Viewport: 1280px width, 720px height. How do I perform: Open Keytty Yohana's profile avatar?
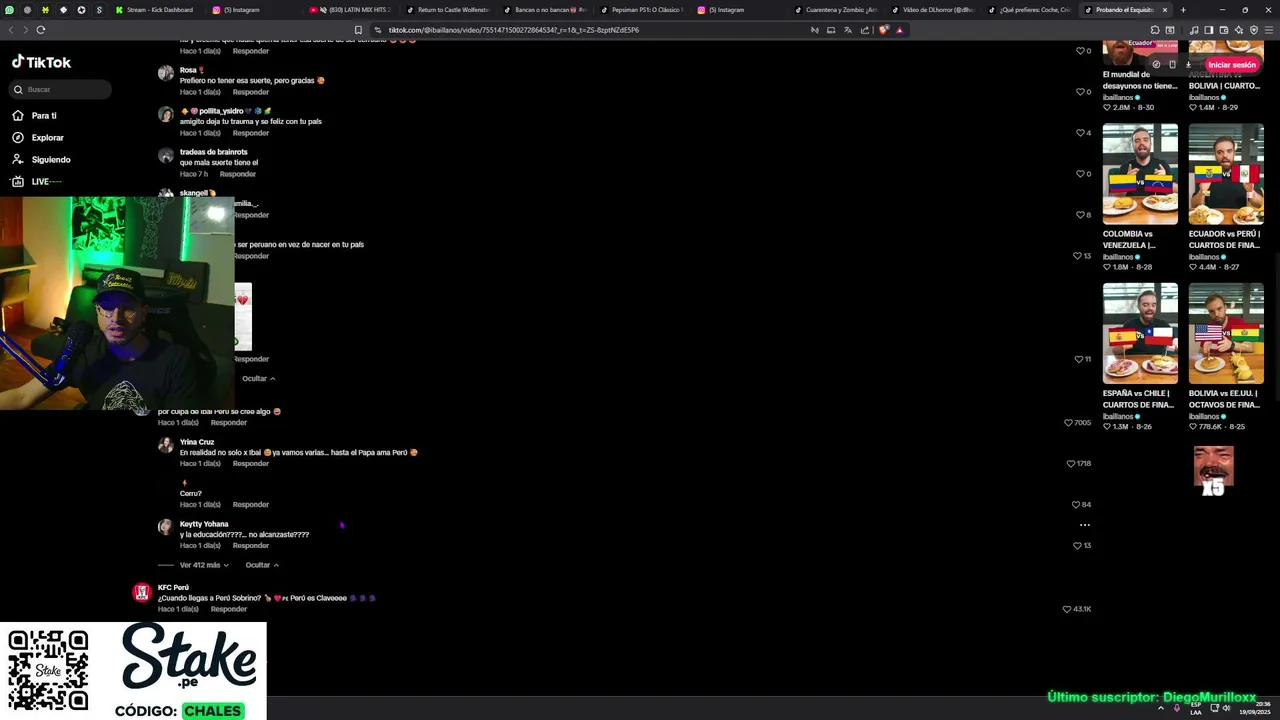click(165, 527)
